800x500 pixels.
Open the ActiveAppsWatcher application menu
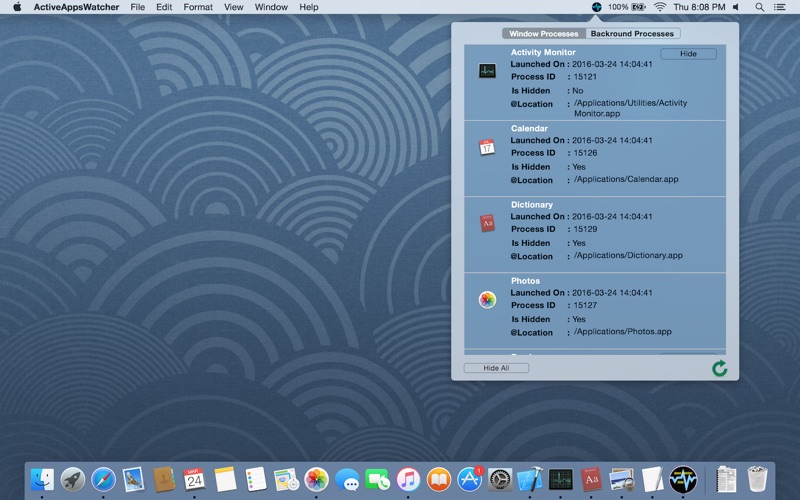(x=77, y=7)
